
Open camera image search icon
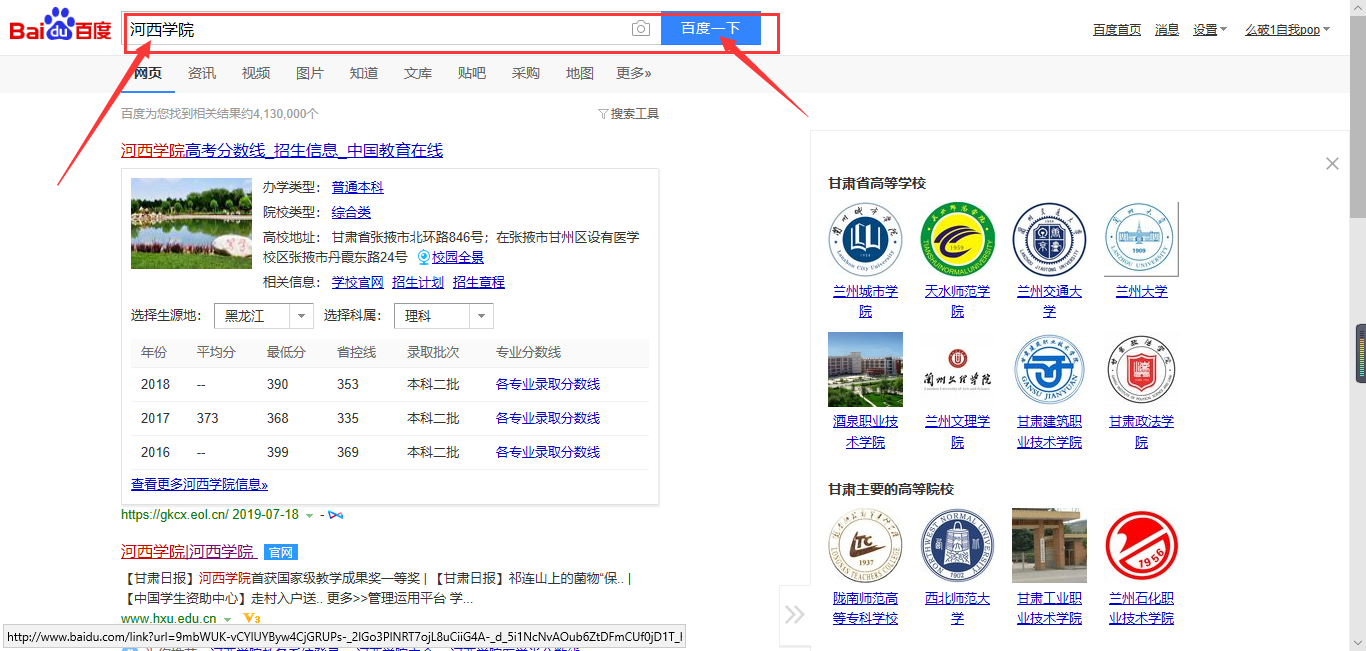[641, 29]
